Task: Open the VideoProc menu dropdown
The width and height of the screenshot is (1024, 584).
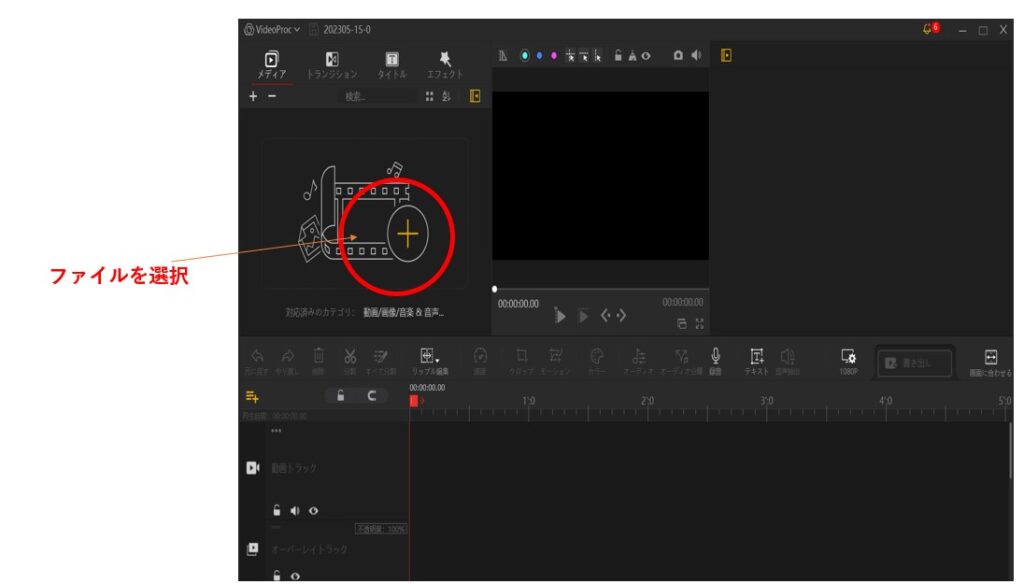Action: pyautogui.click(x=272, y=29)
